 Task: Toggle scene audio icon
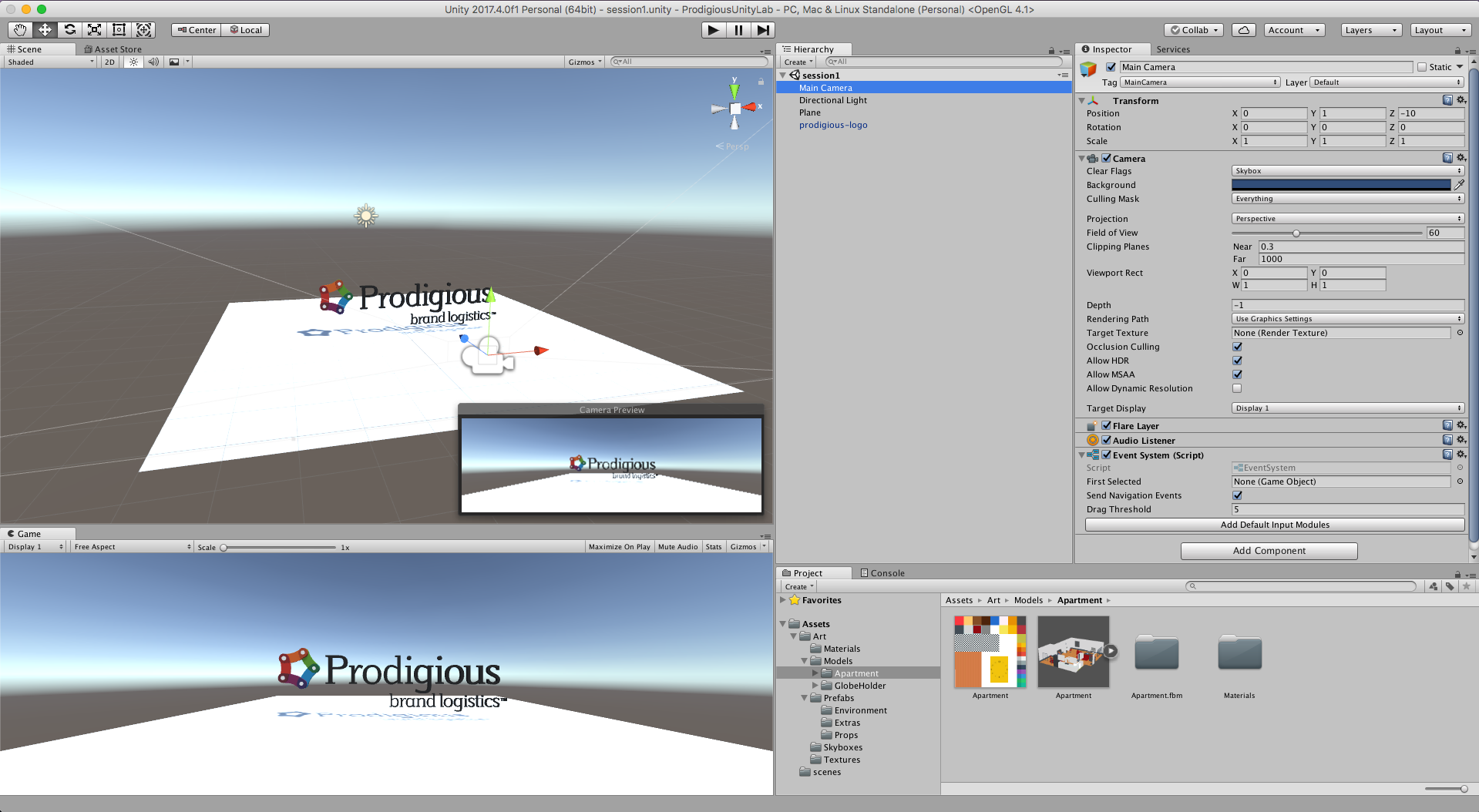(153, 62)
